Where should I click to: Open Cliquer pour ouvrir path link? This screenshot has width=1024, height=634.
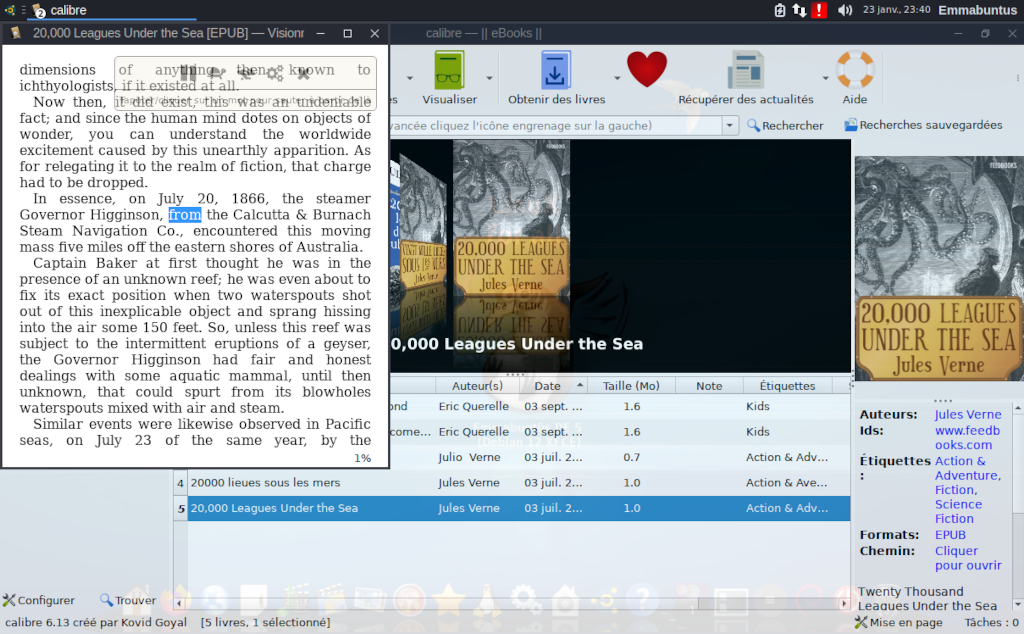[968, 558]
